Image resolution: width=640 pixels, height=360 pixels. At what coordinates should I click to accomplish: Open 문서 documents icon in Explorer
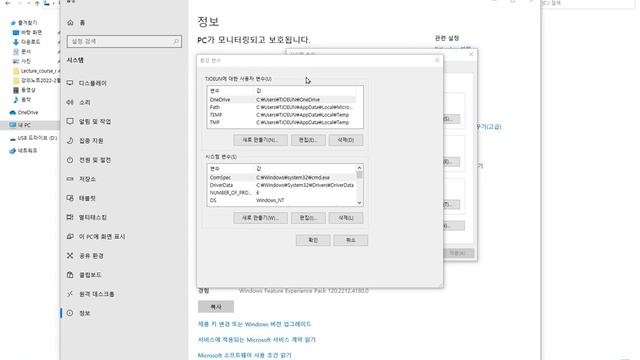tap(16, 51)
